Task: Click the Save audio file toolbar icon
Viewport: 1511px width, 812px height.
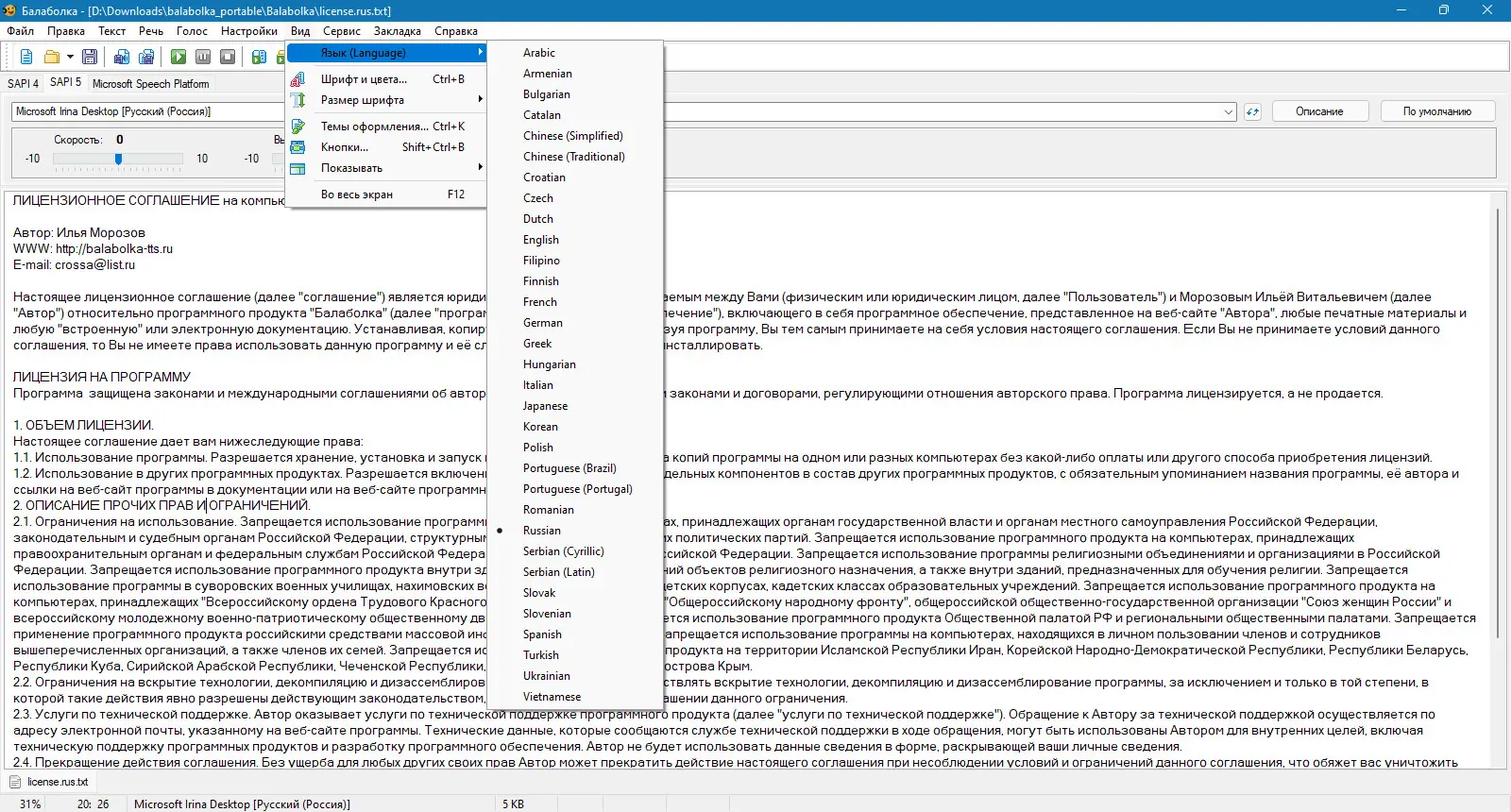Action: tap(122, 57)
